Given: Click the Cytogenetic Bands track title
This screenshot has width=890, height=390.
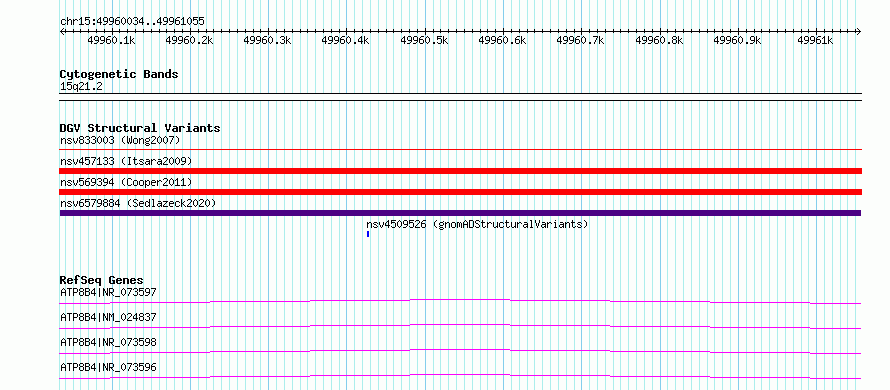Looking at the screenshot, I should coord(119,74).
